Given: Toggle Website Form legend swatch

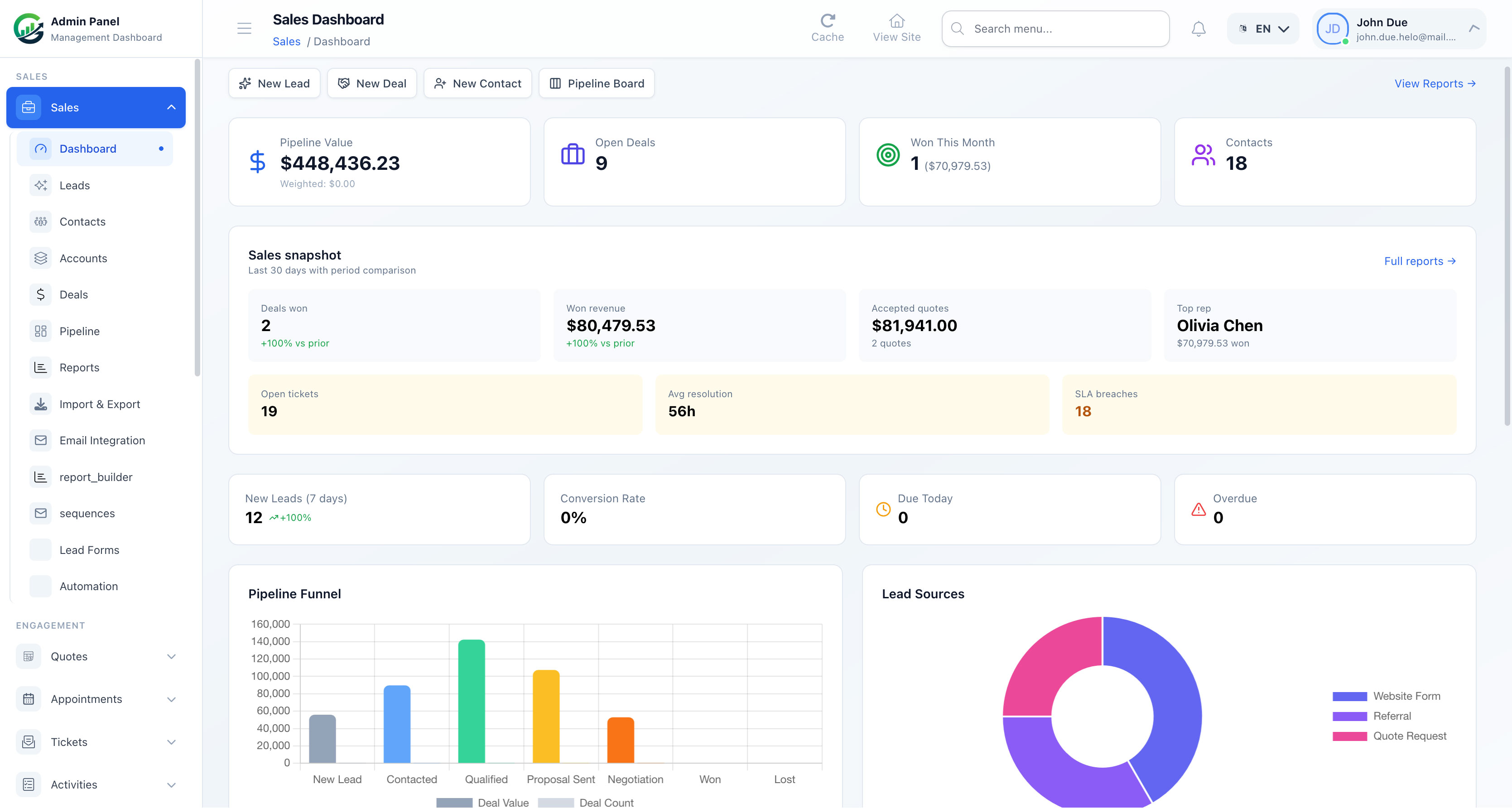Looking at the screenshot, I should pyautogui.click(x=1349, y=697).
